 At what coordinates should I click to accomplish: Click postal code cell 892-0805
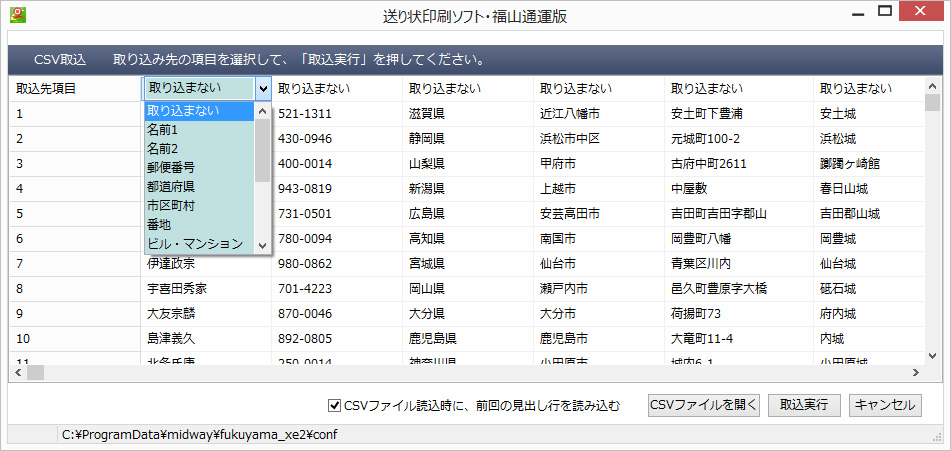tap(337, 338)
